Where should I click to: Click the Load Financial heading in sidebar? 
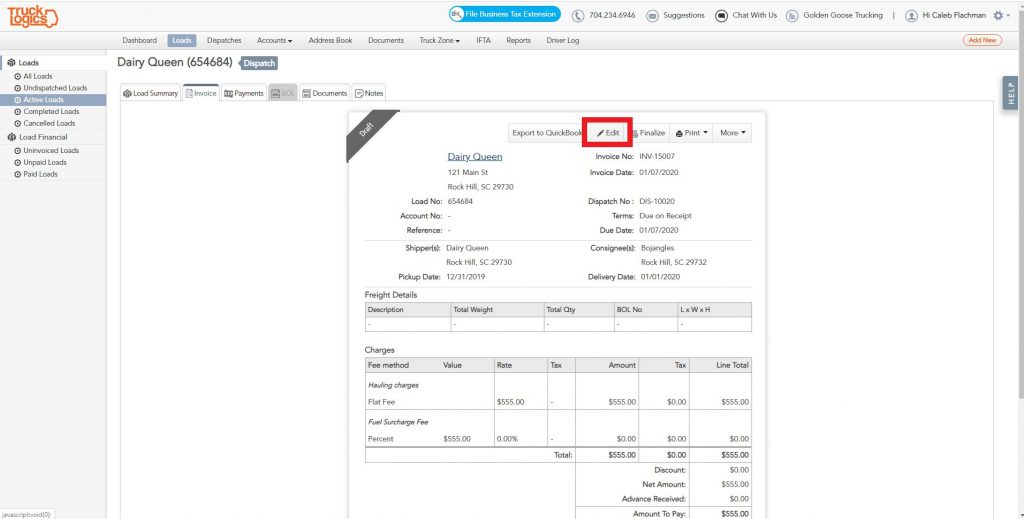pos(43,137)
